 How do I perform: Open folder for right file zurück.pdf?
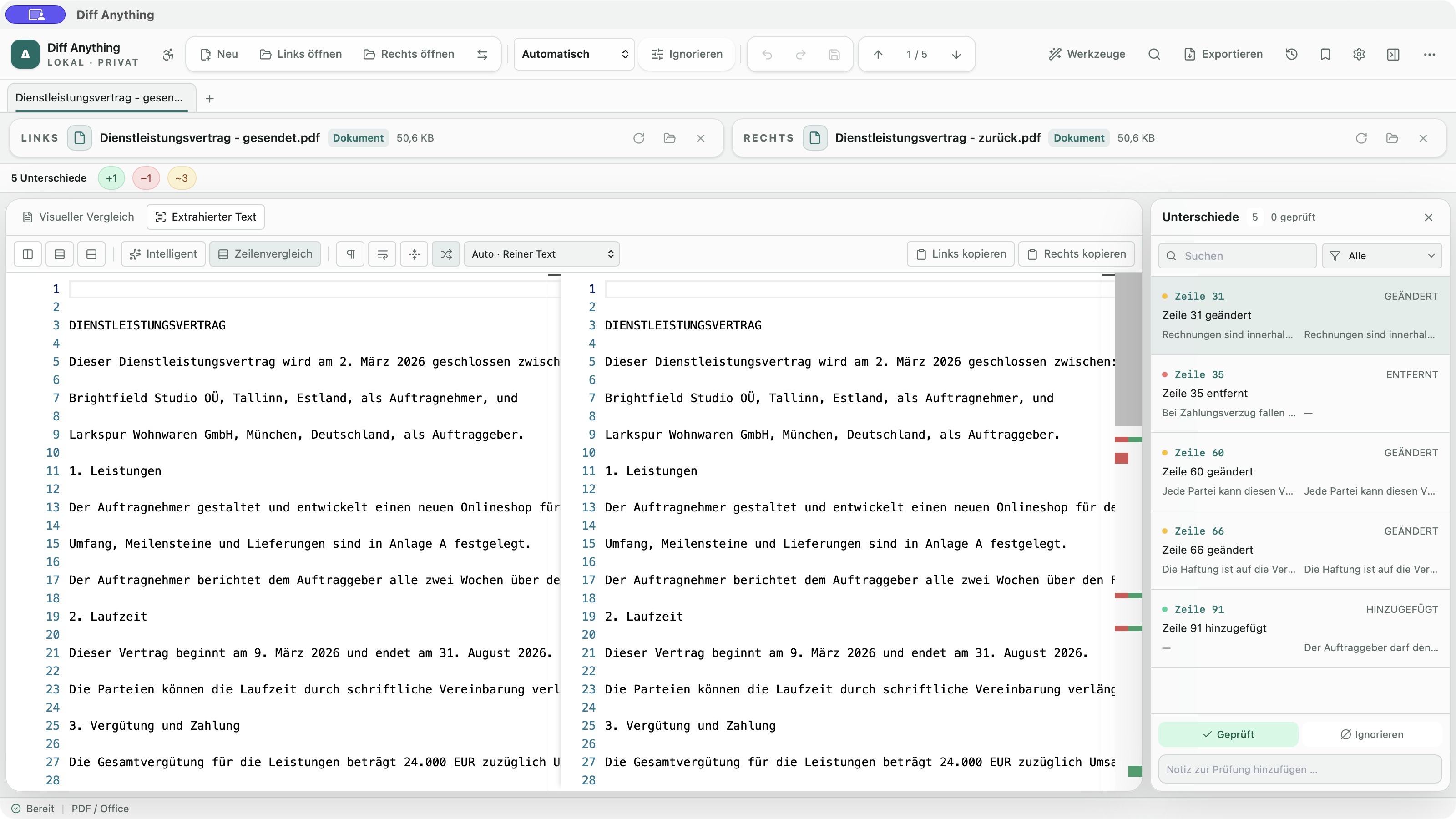[x=1392, y=138]
